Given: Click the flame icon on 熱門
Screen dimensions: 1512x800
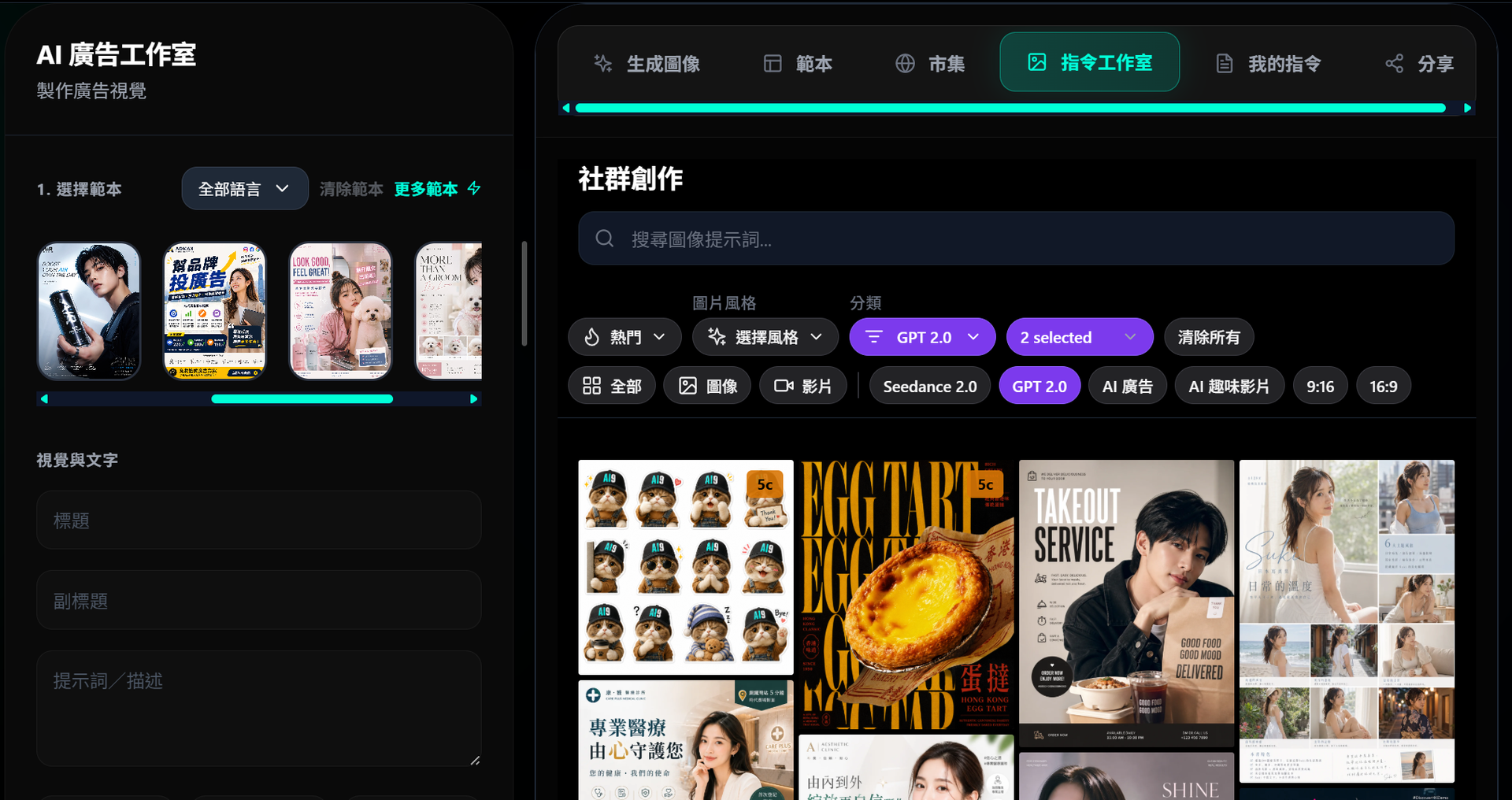Looking at the screenshot, I should (592, 337).
